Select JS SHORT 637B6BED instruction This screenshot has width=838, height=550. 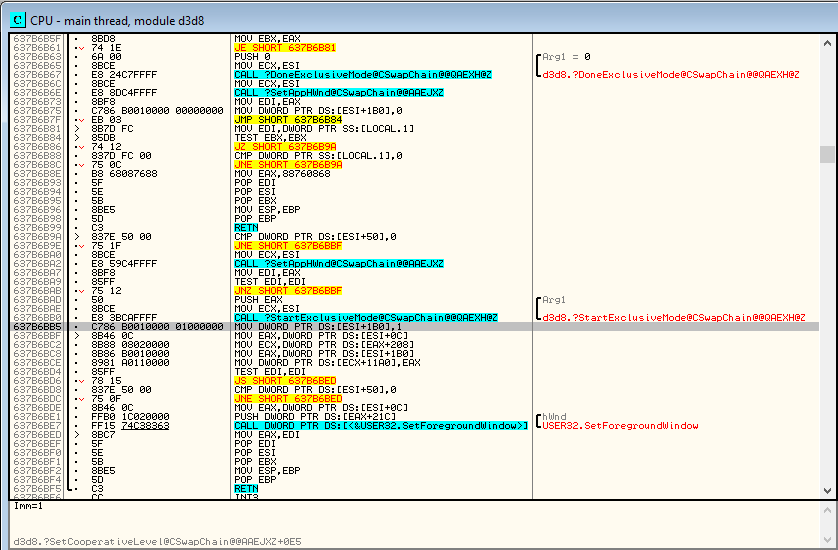click(285, 381)
